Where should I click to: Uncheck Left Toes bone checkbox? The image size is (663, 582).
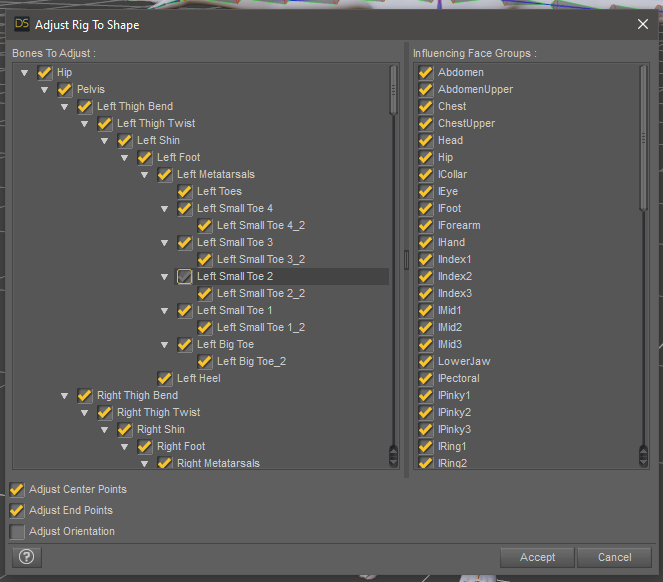click(x=184, y=192)
